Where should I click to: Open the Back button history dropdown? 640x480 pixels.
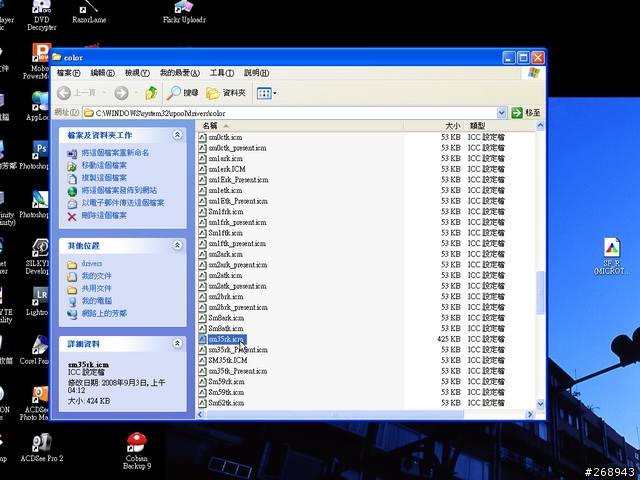104,93
